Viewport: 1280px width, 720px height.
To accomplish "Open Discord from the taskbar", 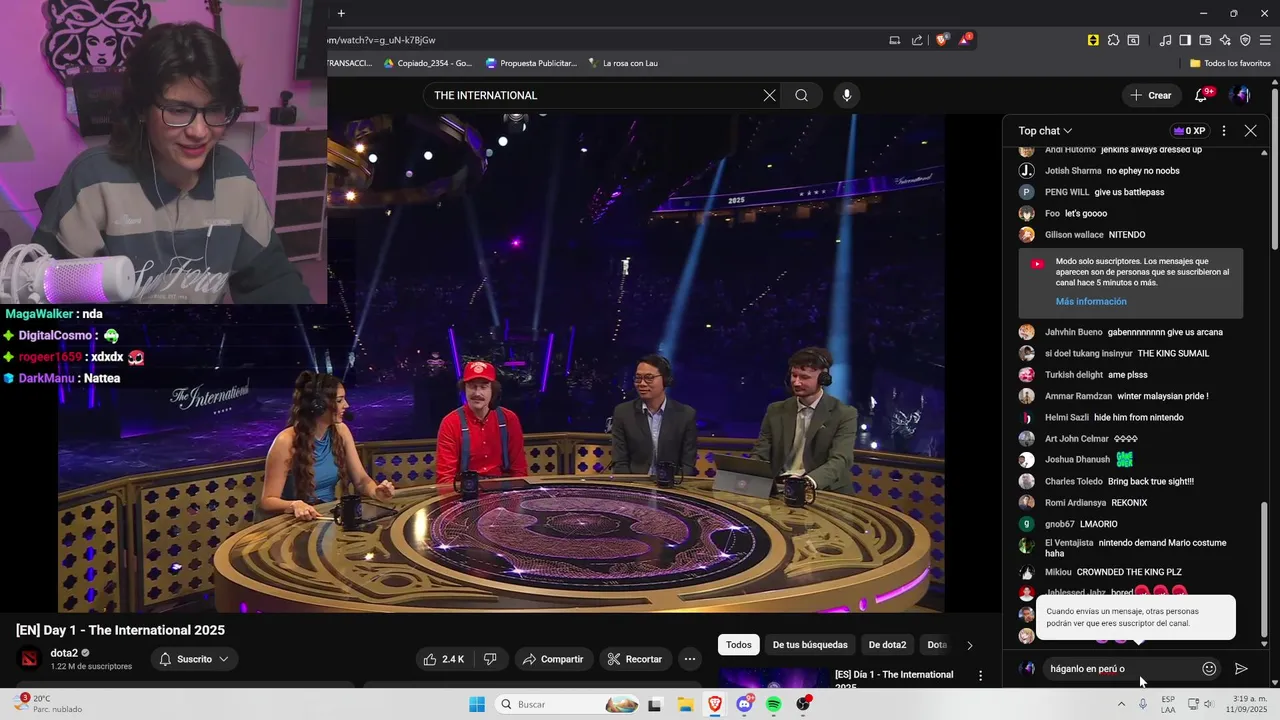I will click(744, 704).
